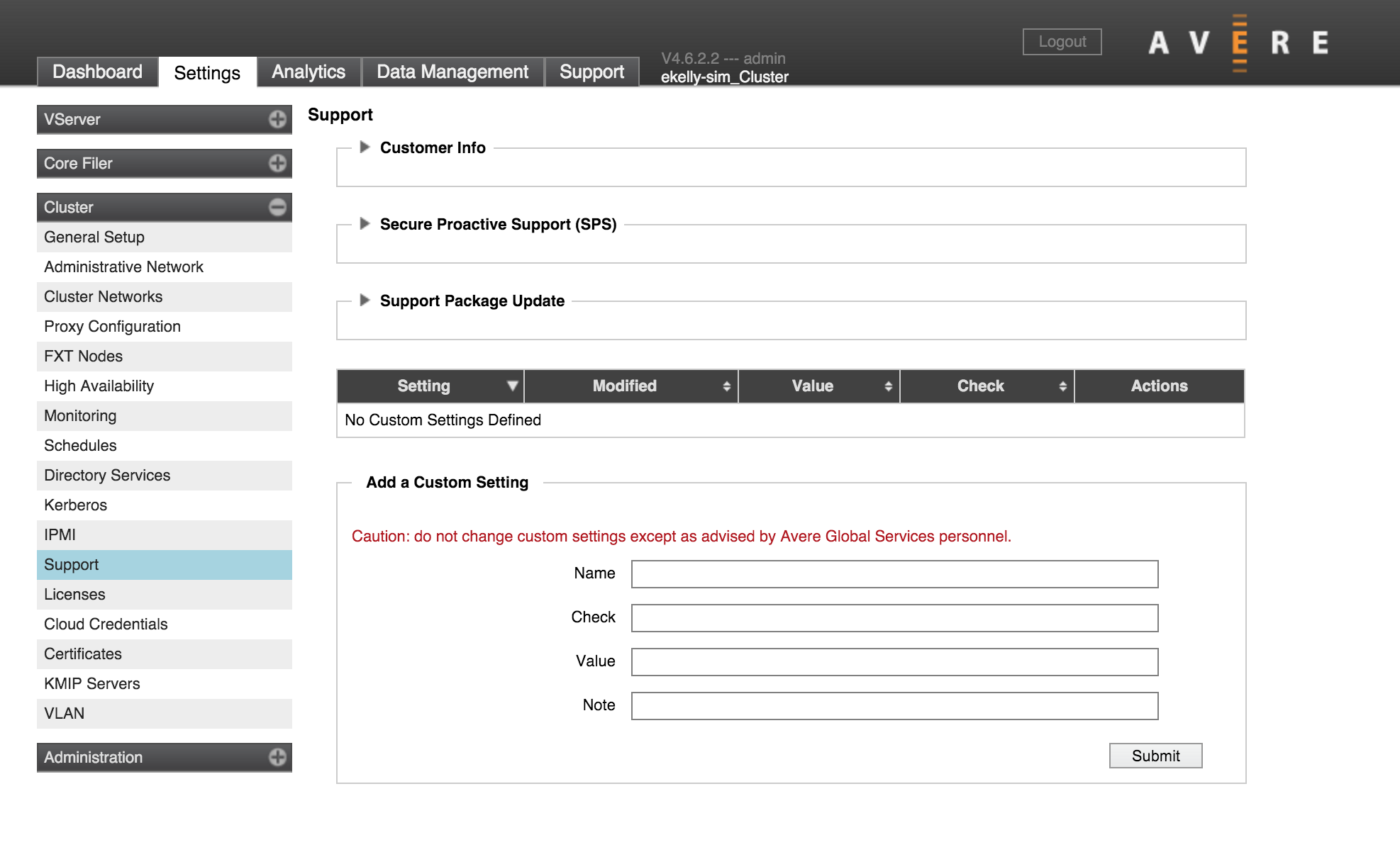1400x857 pixels.
Task: Open Kerberos settings
Action: (x=165, y=505)
